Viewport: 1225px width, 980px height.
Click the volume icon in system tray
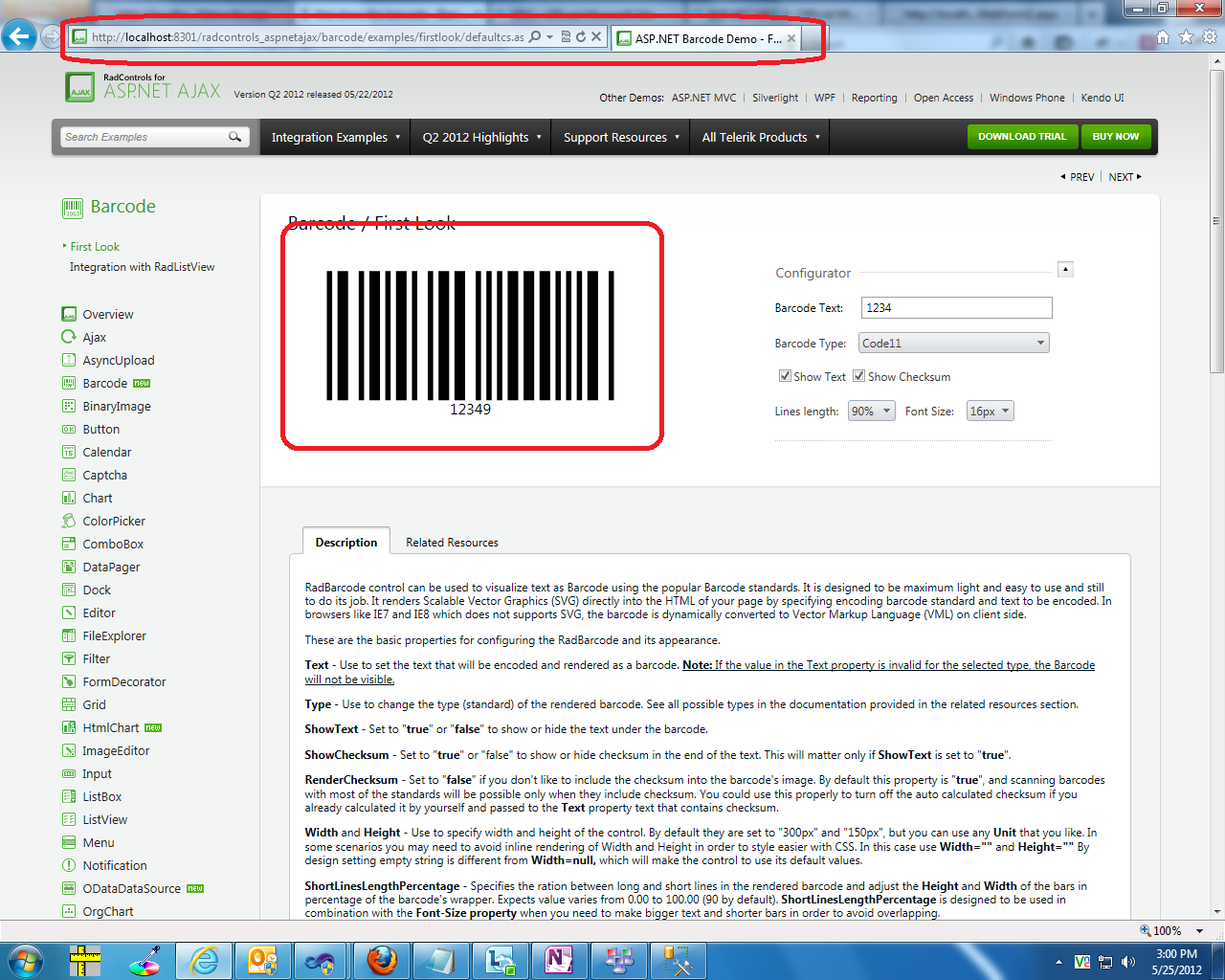coord(1128,962)
